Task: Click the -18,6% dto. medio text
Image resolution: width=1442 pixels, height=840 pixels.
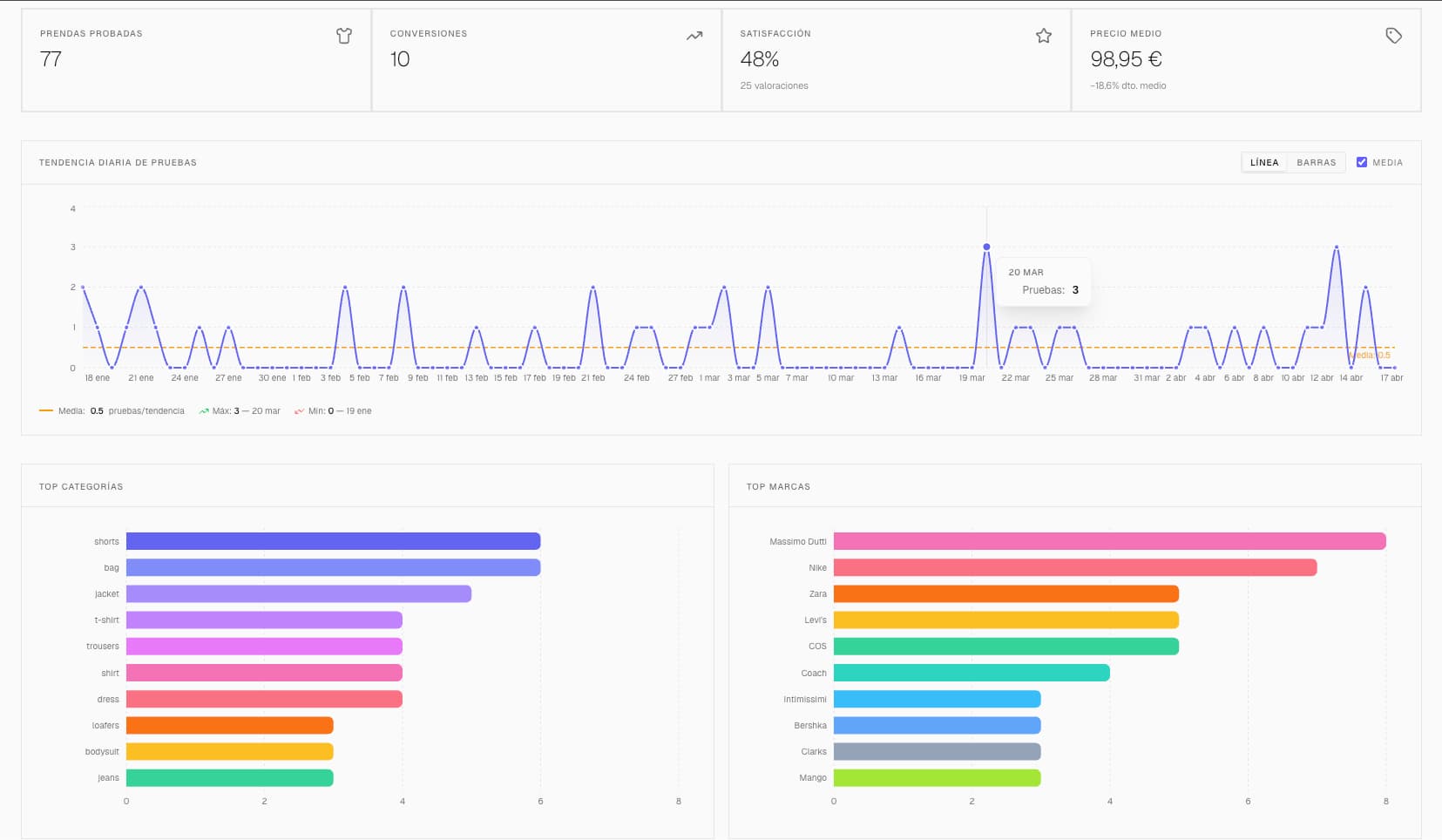Action: (1127, 85)
